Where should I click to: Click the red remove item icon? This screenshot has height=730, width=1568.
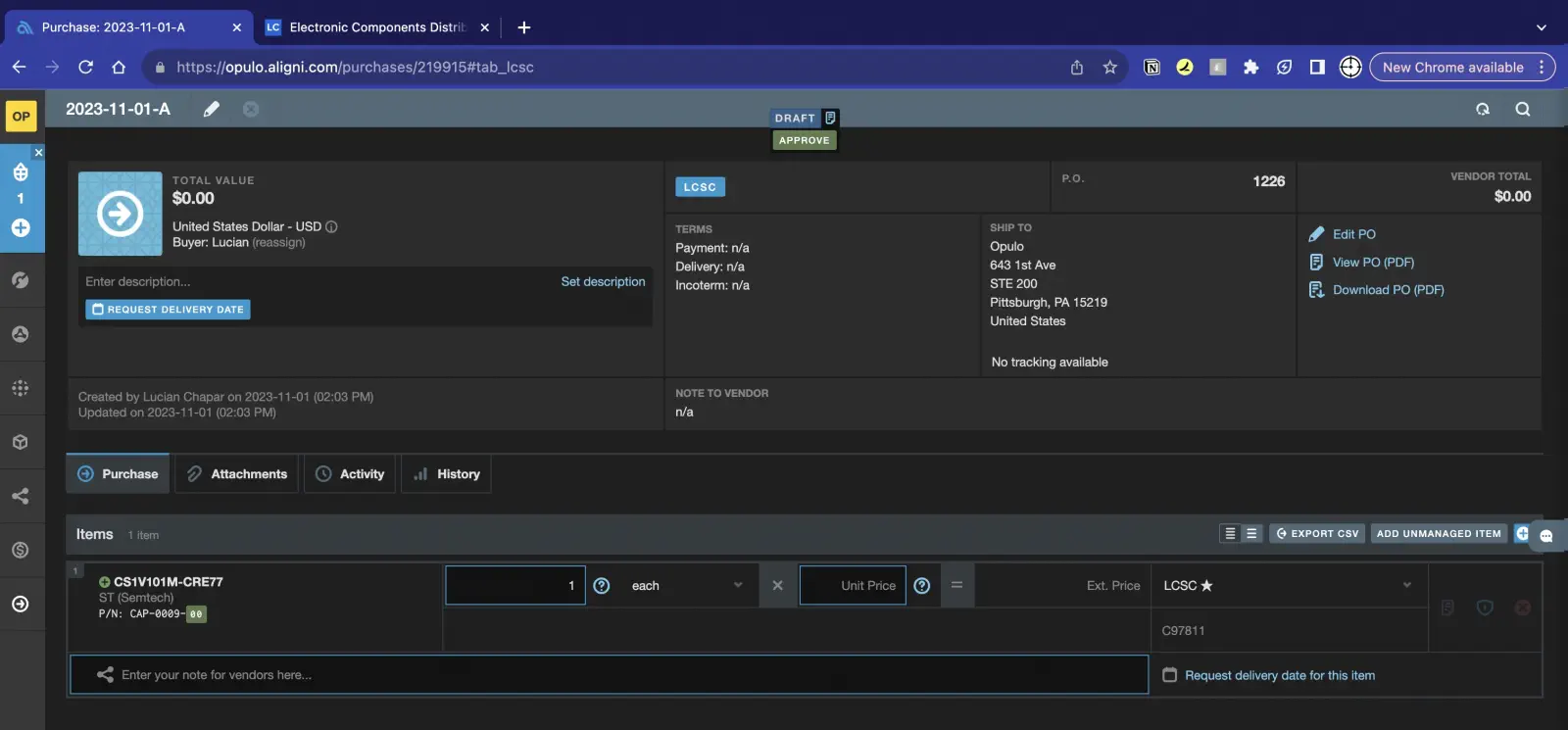(1522, 608)
